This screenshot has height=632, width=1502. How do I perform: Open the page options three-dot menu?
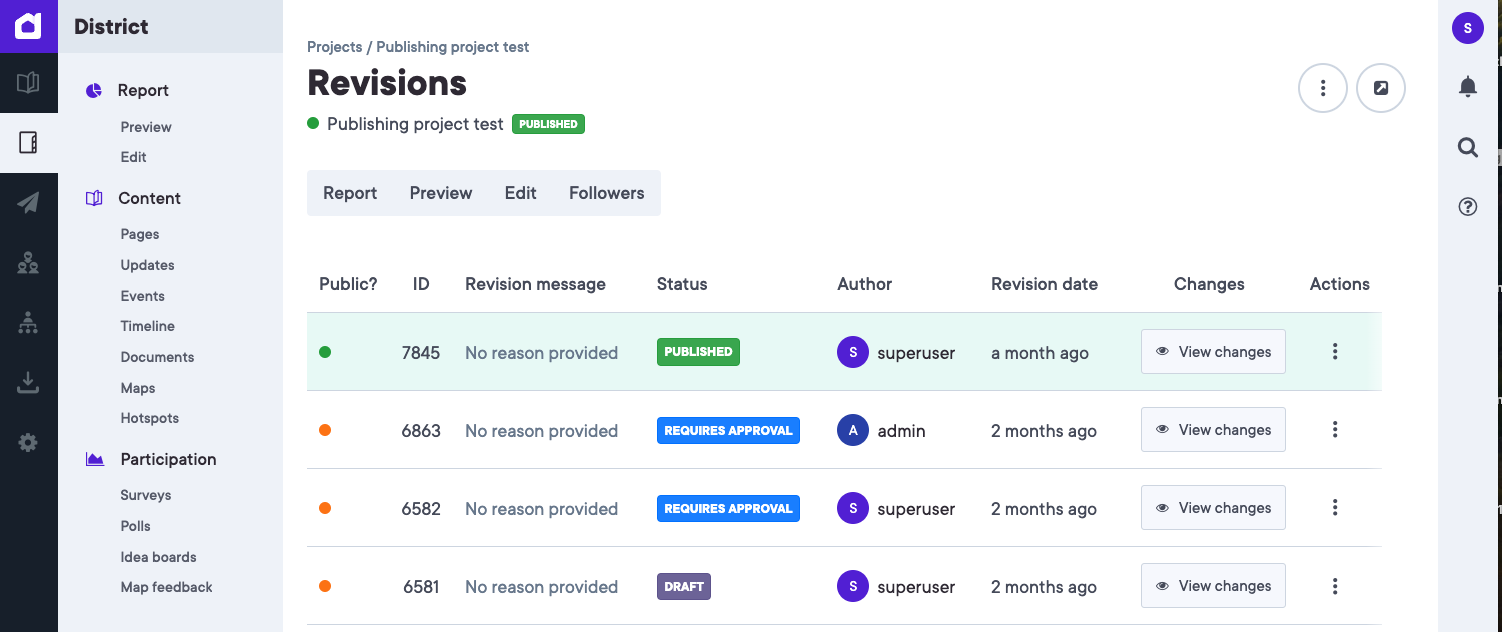(x=1322, y=88)
